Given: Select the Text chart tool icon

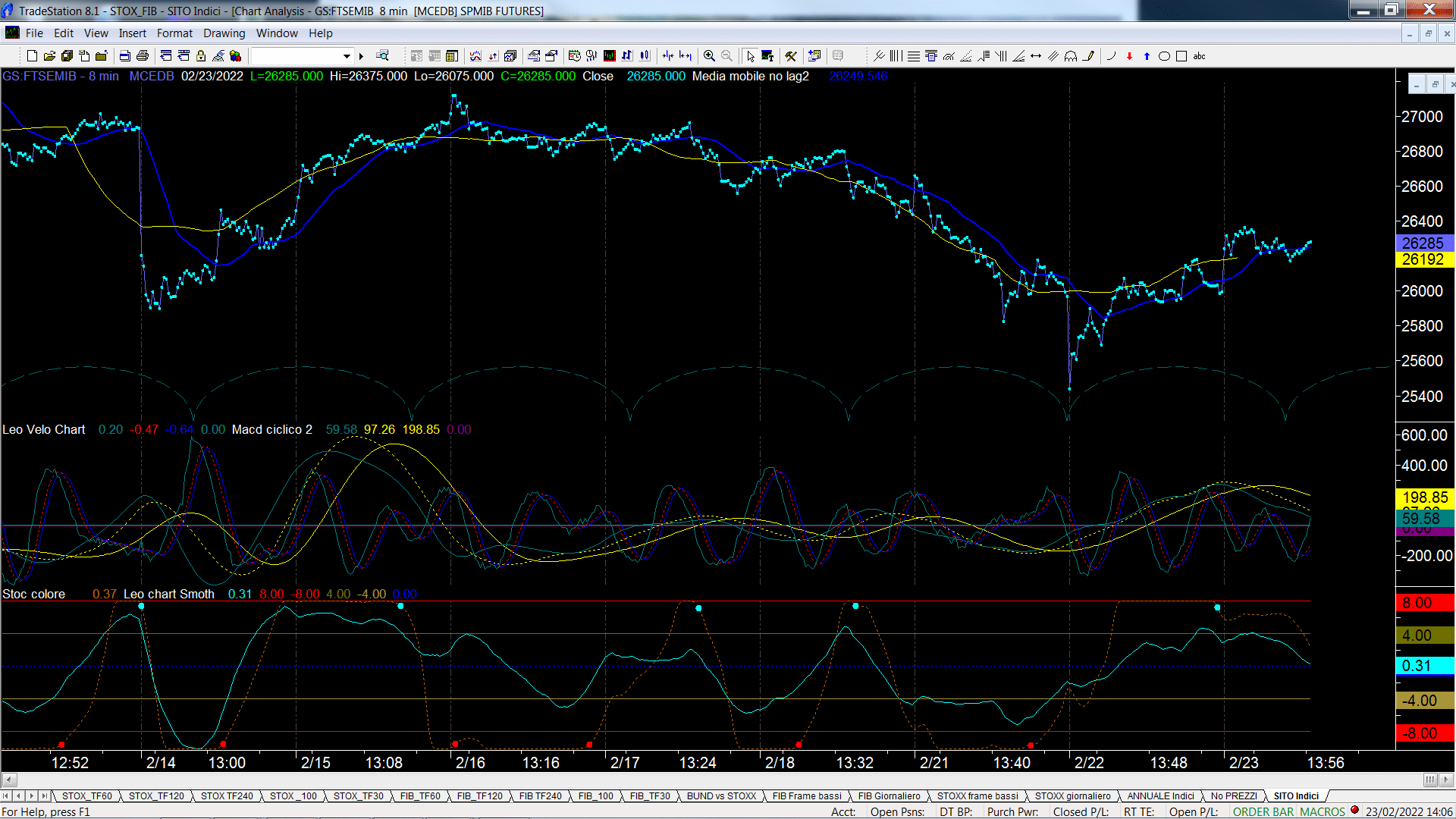Looking at the screenshot, I should pyautogui.click(x=767, y=56).
